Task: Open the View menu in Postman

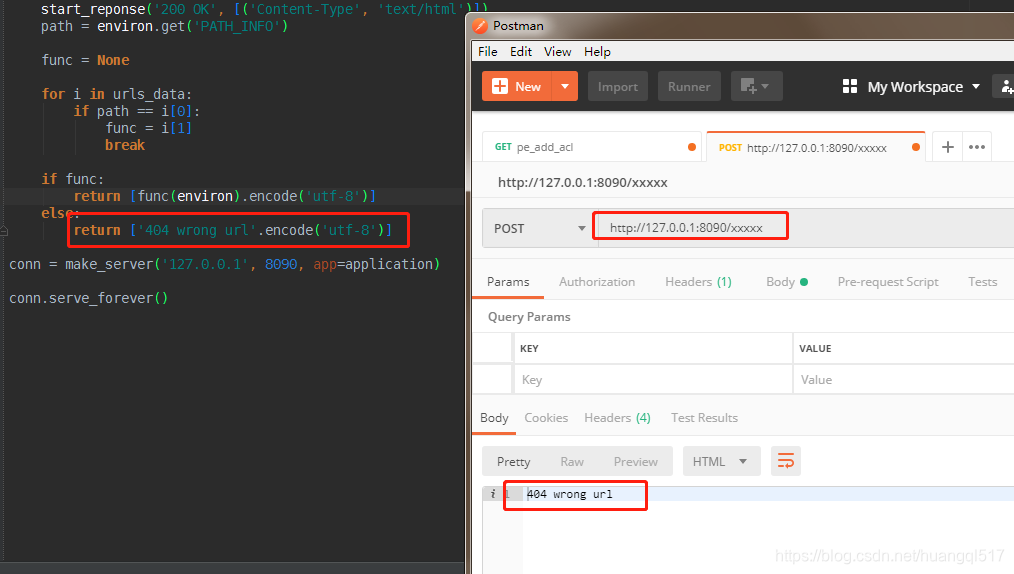Action: [557, 52]
